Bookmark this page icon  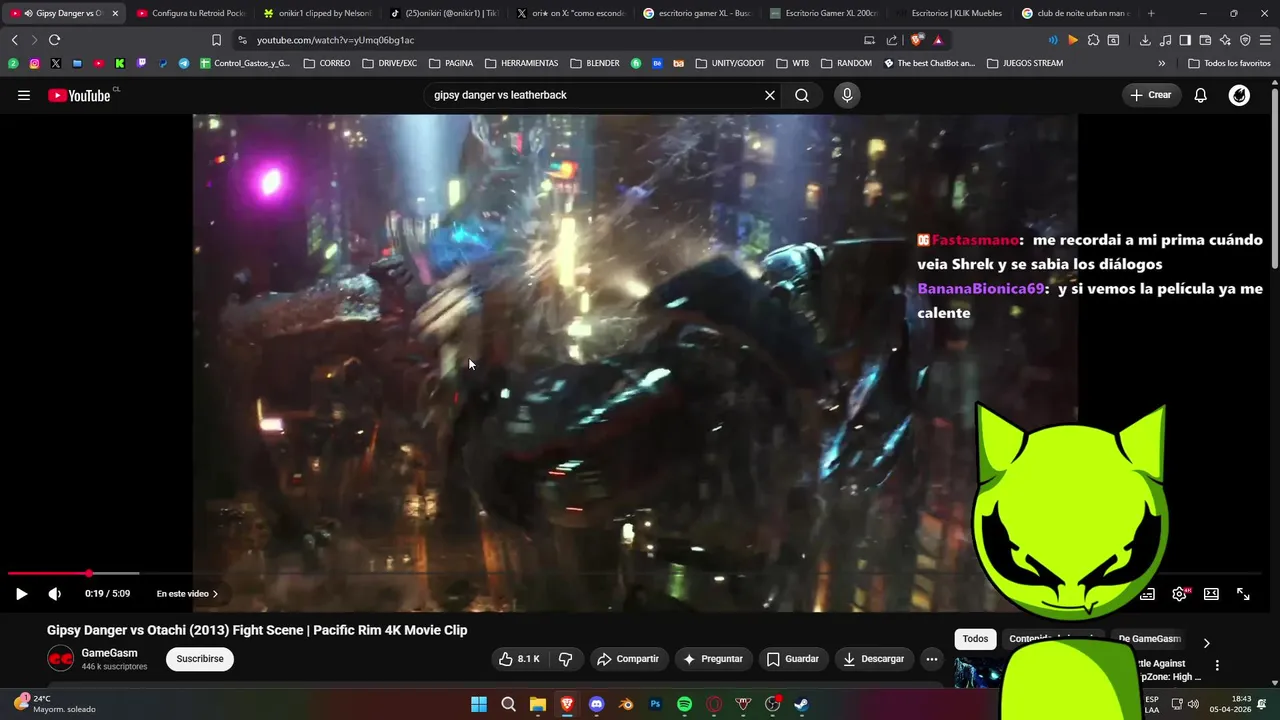[216, 40]
